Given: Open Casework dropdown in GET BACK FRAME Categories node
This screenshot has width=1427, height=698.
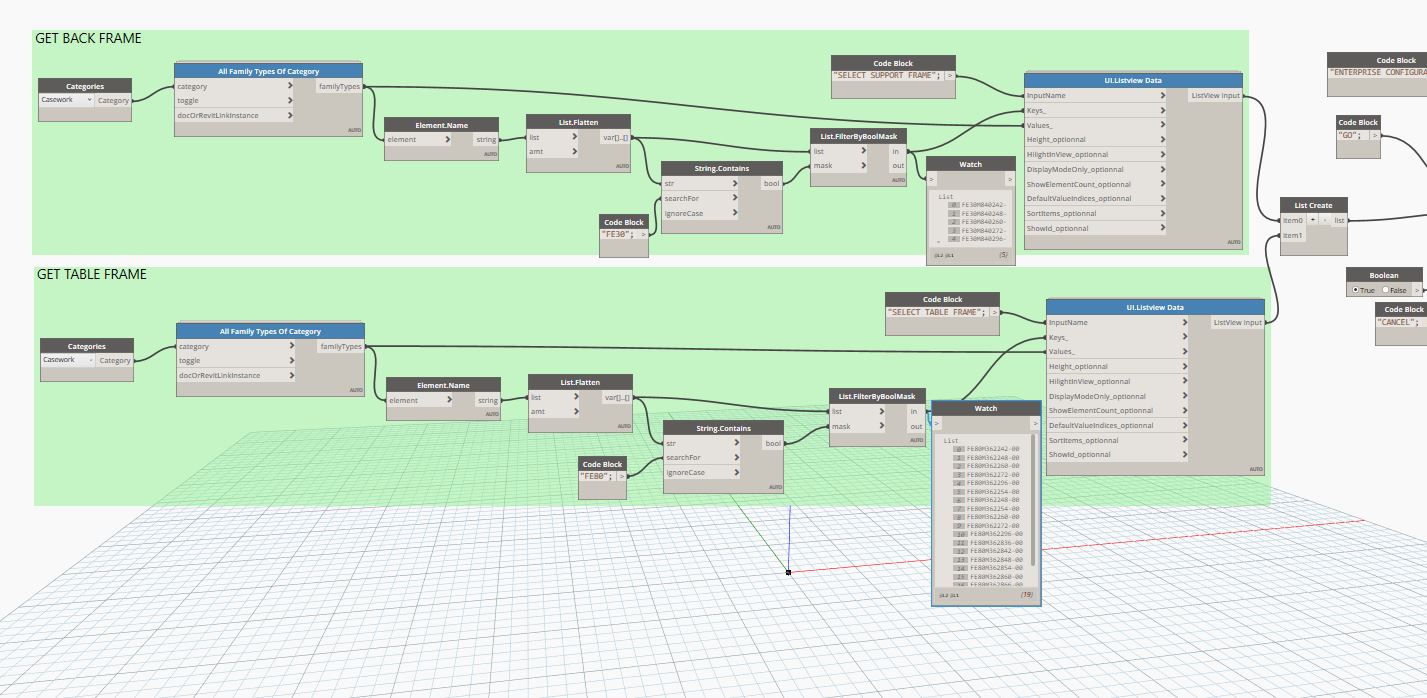Looking at the screenshot, I should pos(67,100).
